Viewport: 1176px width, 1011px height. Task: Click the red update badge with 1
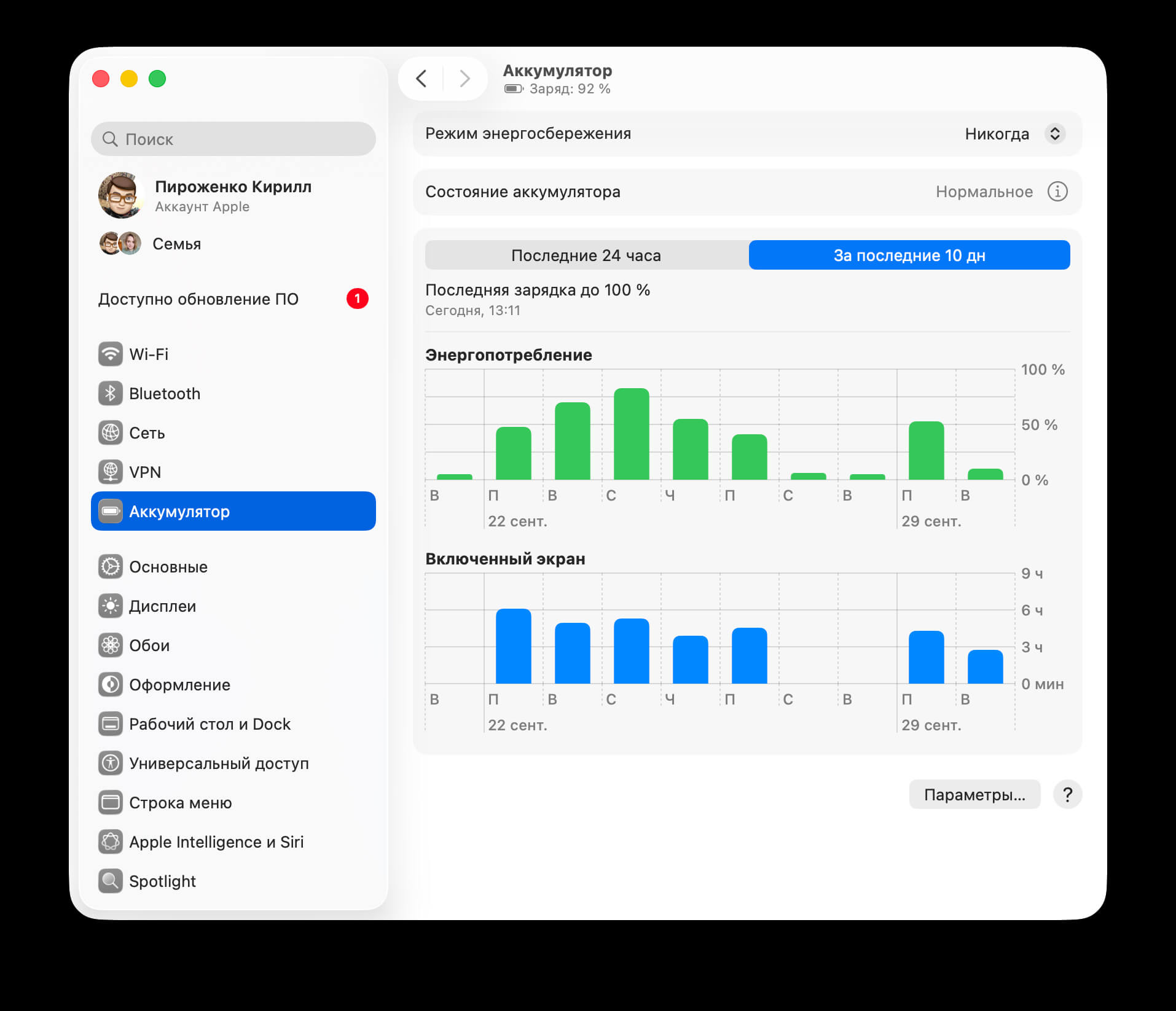click(358, 299)
